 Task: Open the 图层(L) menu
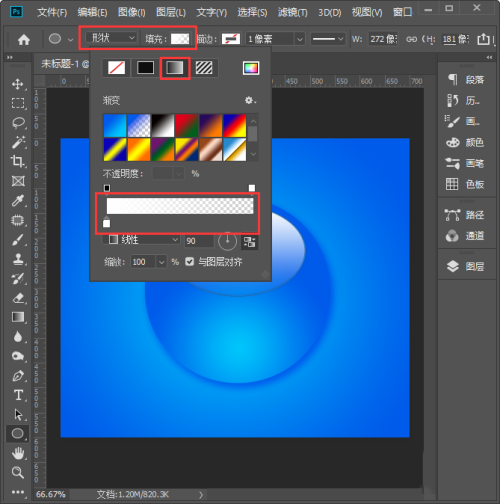click(x=171, y=12)
